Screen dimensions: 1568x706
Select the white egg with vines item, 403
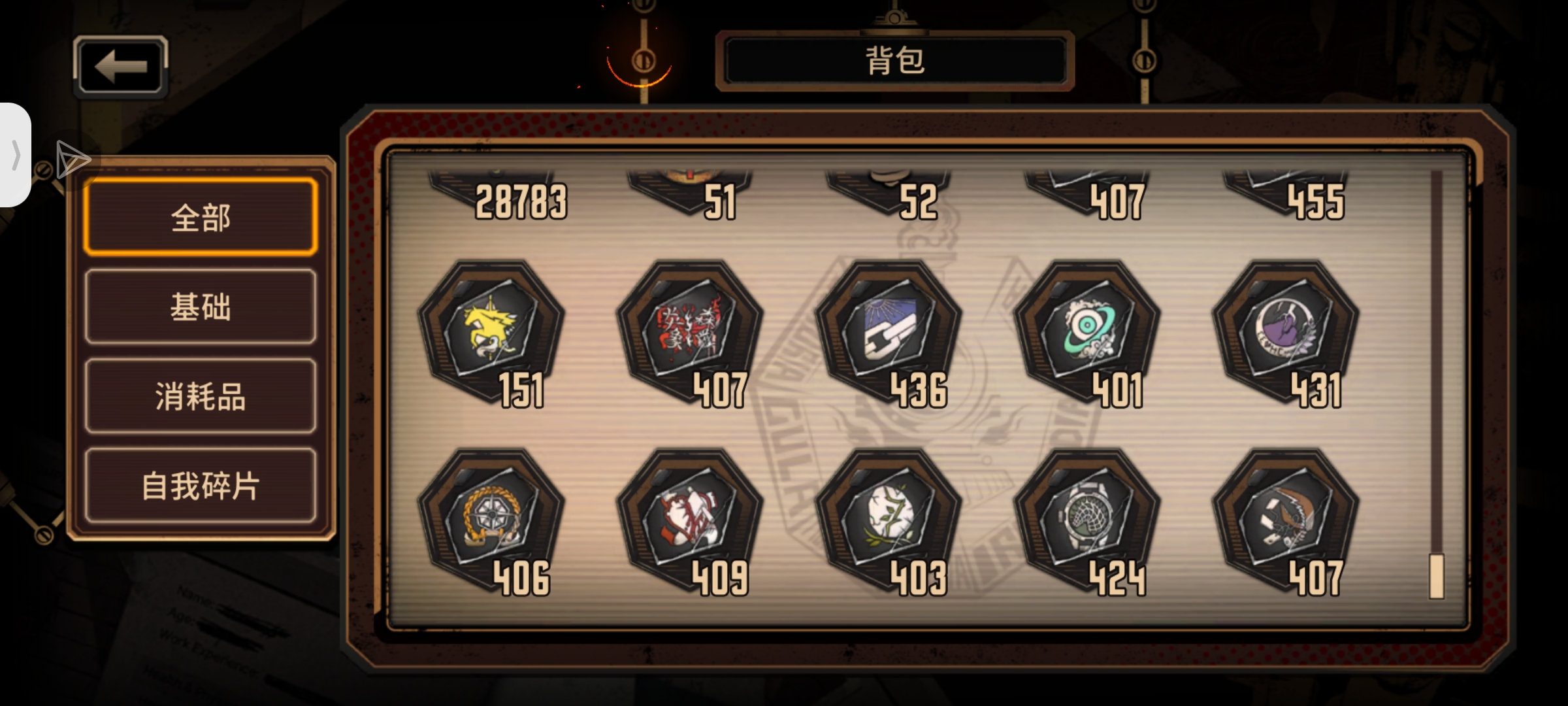889,520
